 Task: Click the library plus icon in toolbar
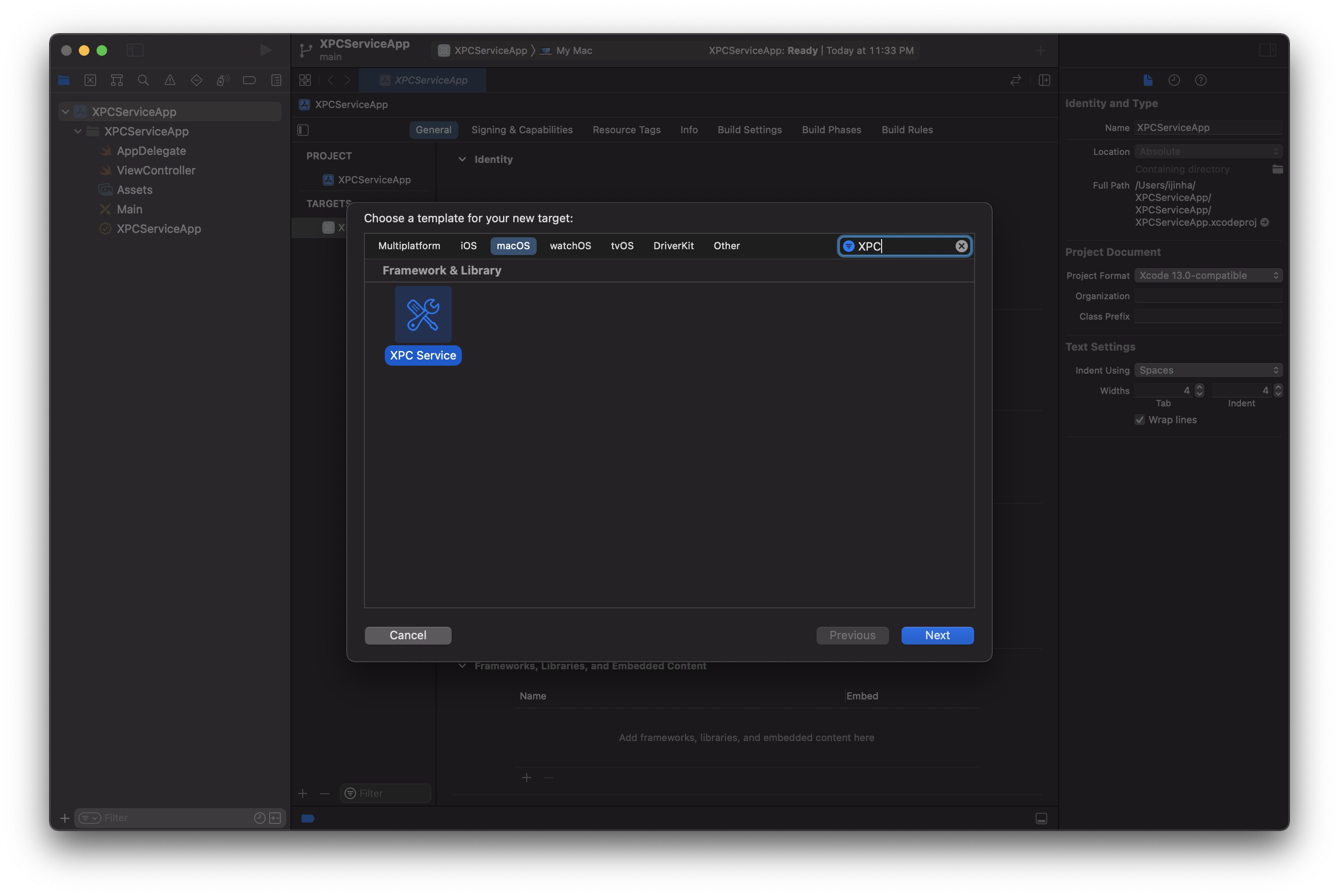[x=1040, y=51]
